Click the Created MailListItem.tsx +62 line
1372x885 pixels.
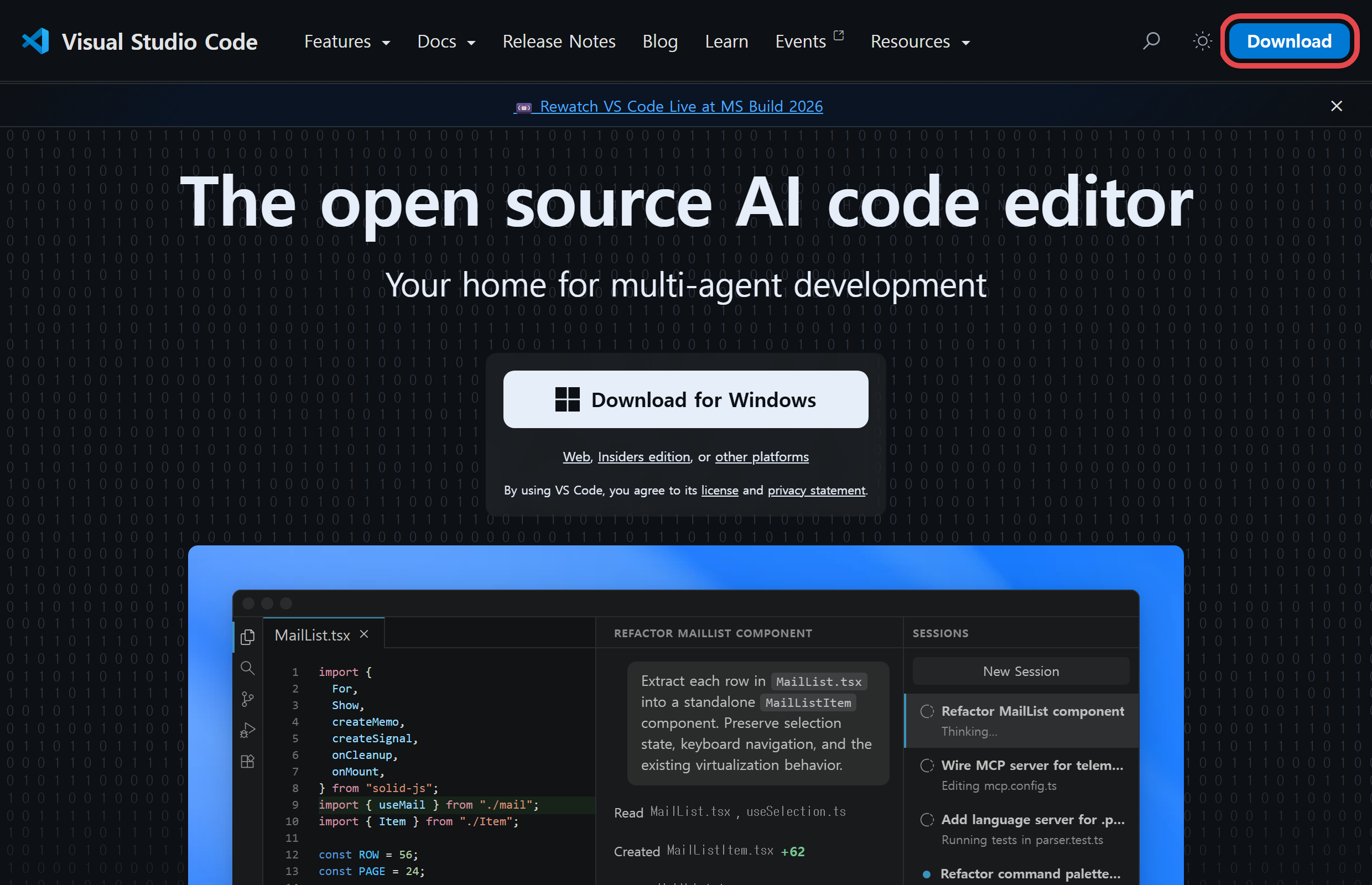709,851
